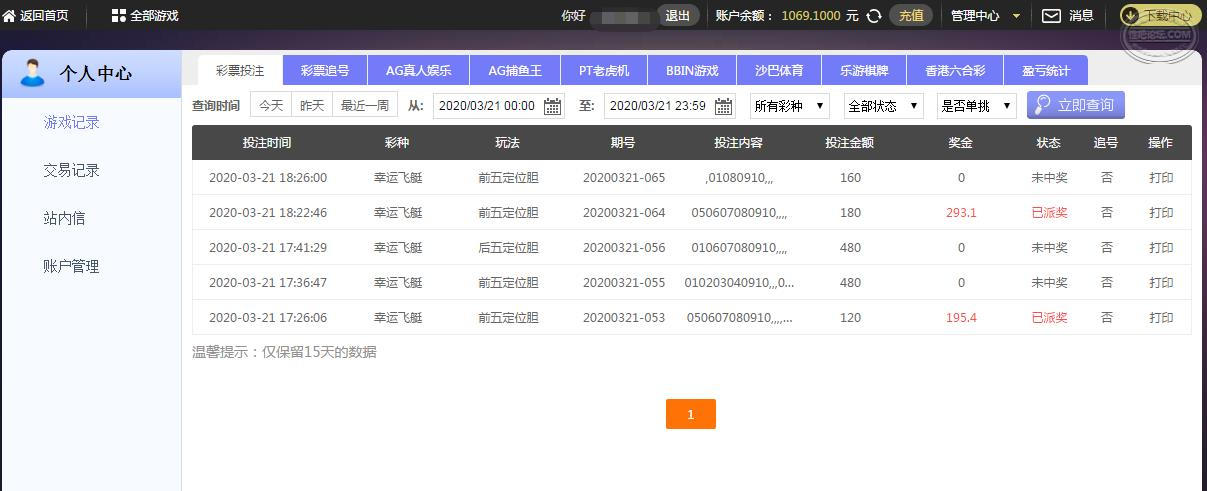The width and height of the screenshot is (1207, 491).
Task: Switch to the 彩票投注 tab
Action: [x=240, y=71]
